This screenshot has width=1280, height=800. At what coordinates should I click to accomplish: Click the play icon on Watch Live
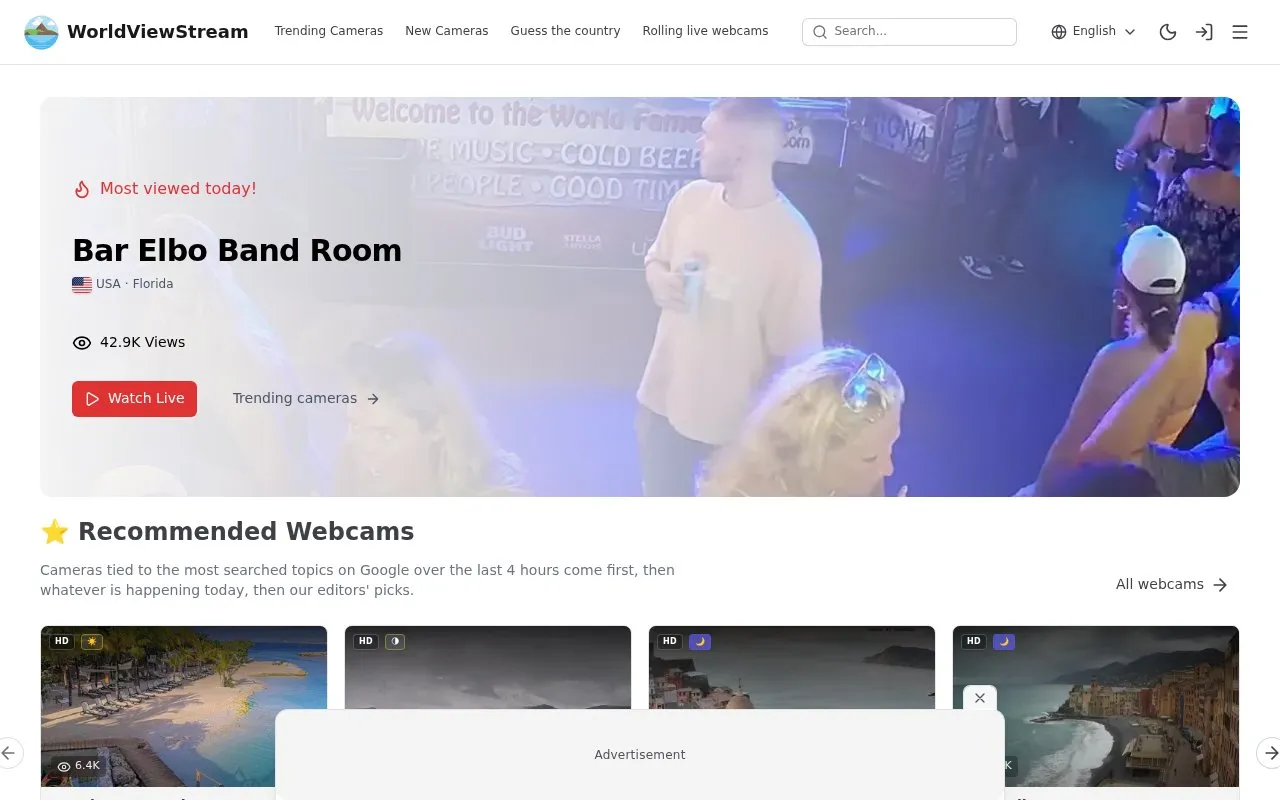92,399
